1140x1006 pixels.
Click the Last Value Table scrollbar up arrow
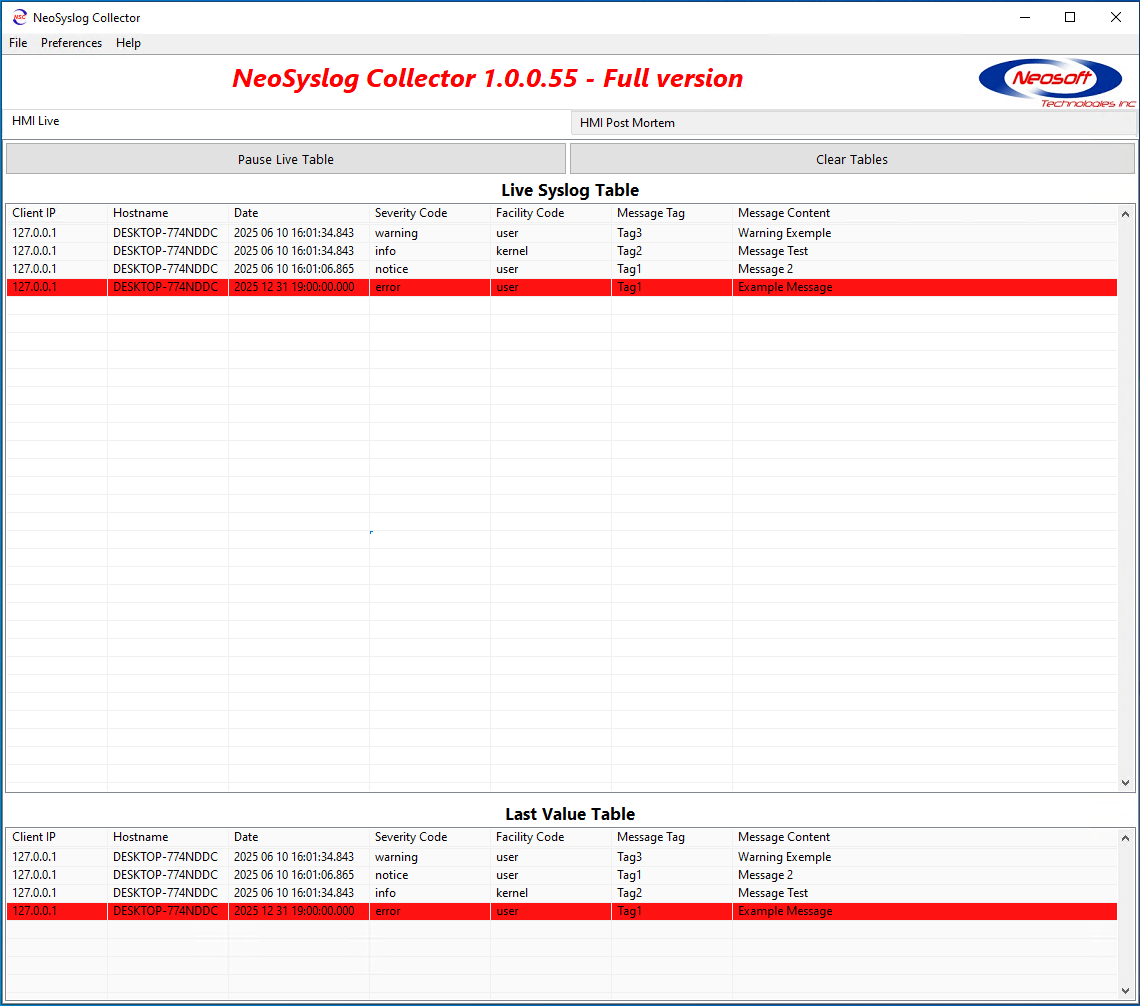pos(1125,837)
